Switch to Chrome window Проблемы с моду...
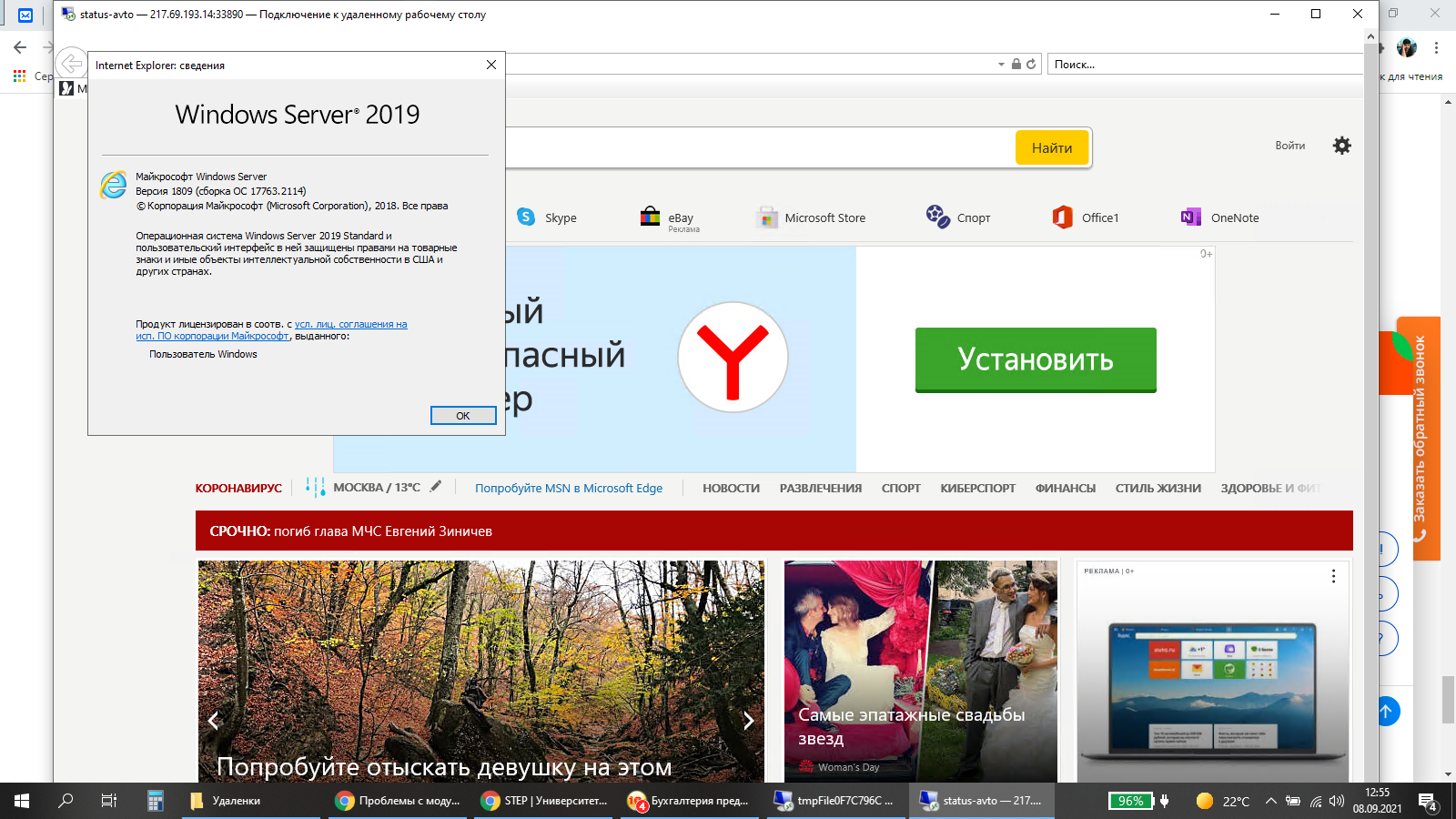Image resolution: width=1456 pixels, height=819 pixels. click(398, 801)
